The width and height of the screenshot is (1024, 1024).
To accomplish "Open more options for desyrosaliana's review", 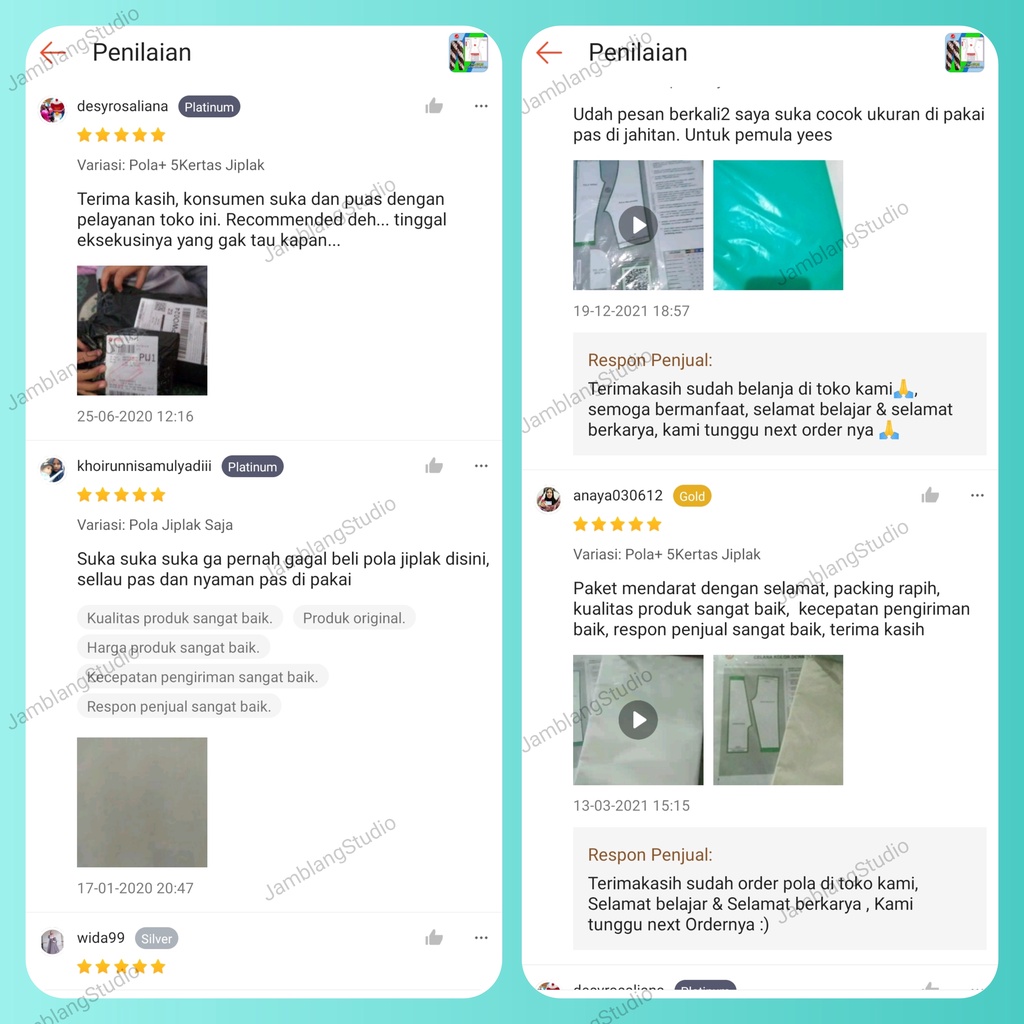I will coord(481,106).
